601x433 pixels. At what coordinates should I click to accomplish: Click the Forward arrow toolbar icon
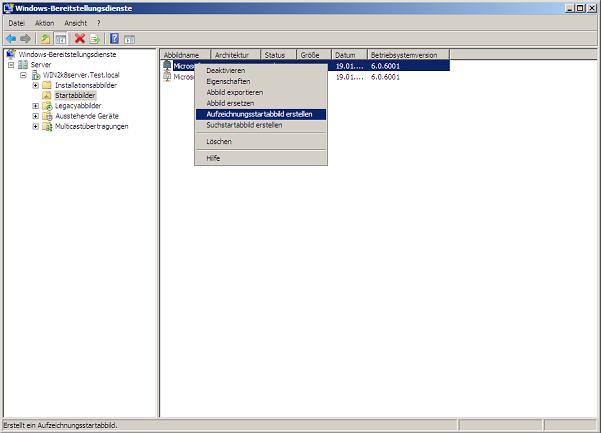tap(25, 38)
